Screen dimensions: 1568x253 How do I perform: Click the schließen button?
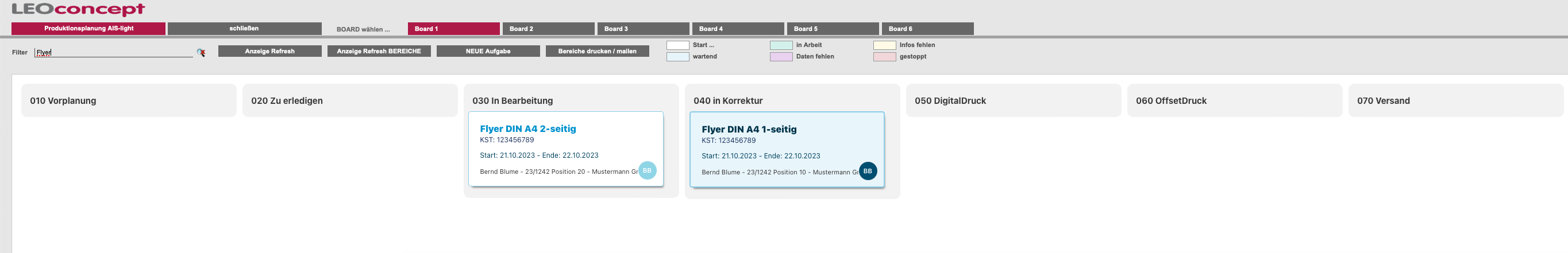244,29
